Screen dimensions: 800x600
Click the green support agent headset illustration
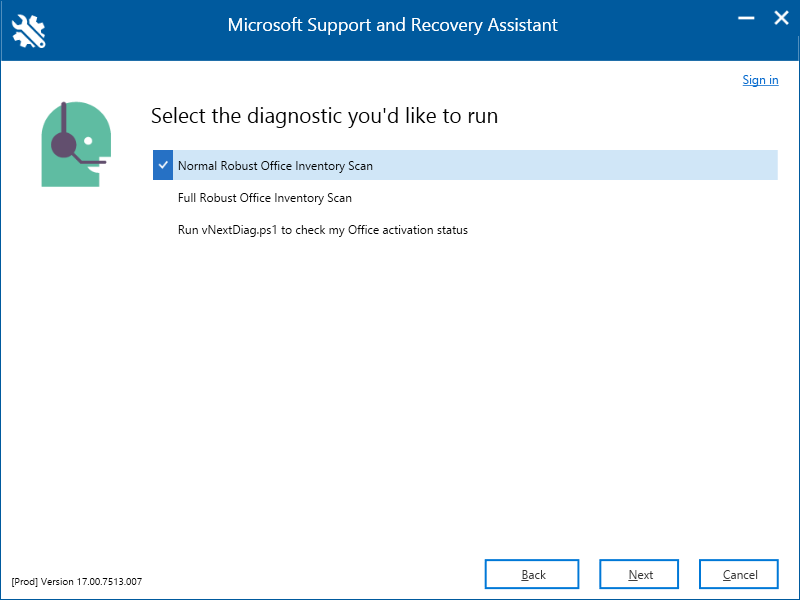(x=76, y=144)
